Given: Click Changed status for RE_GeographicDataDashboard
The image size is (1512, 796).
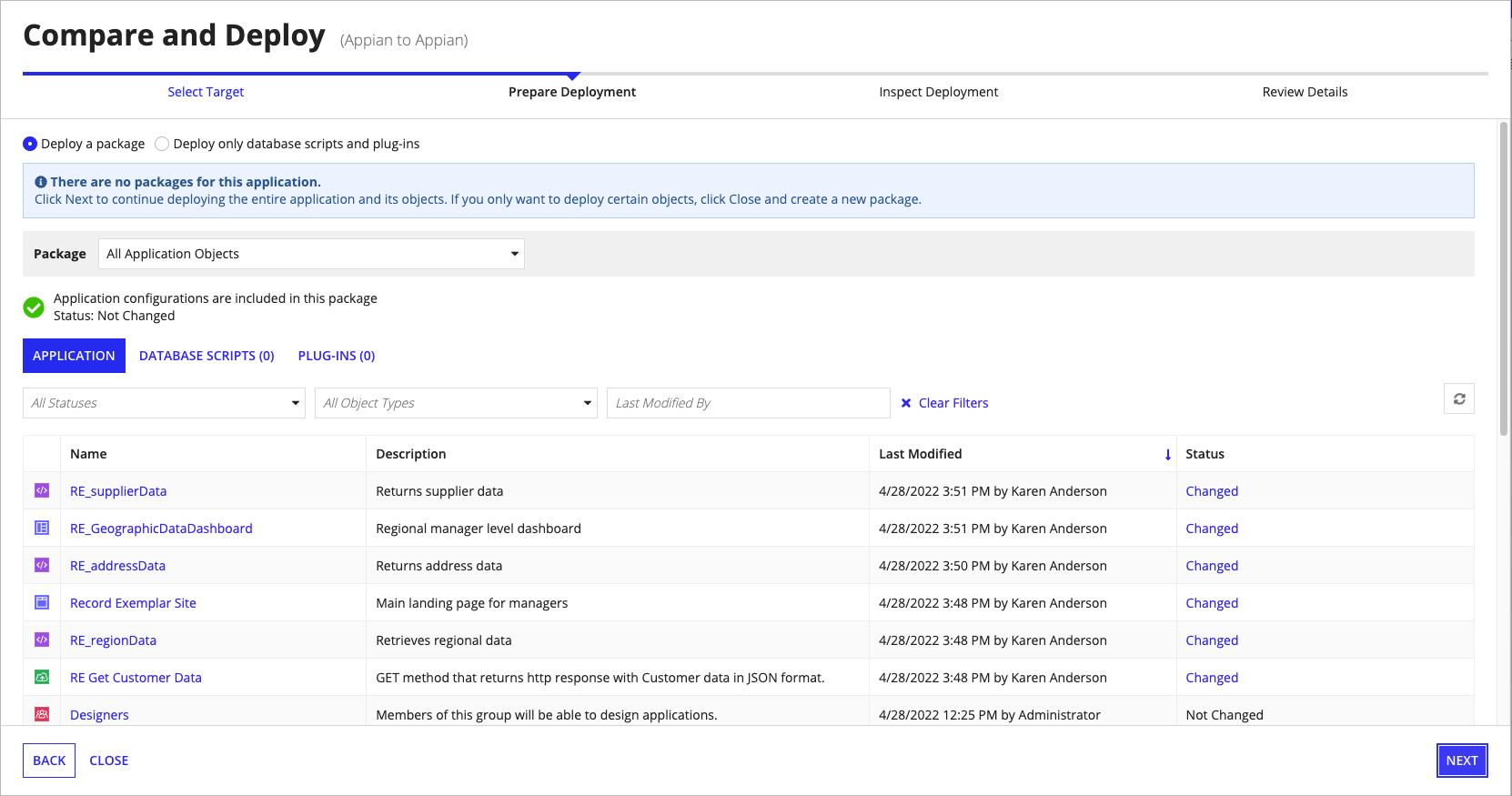Looking at the screenshot, I should coord(1212,529).
